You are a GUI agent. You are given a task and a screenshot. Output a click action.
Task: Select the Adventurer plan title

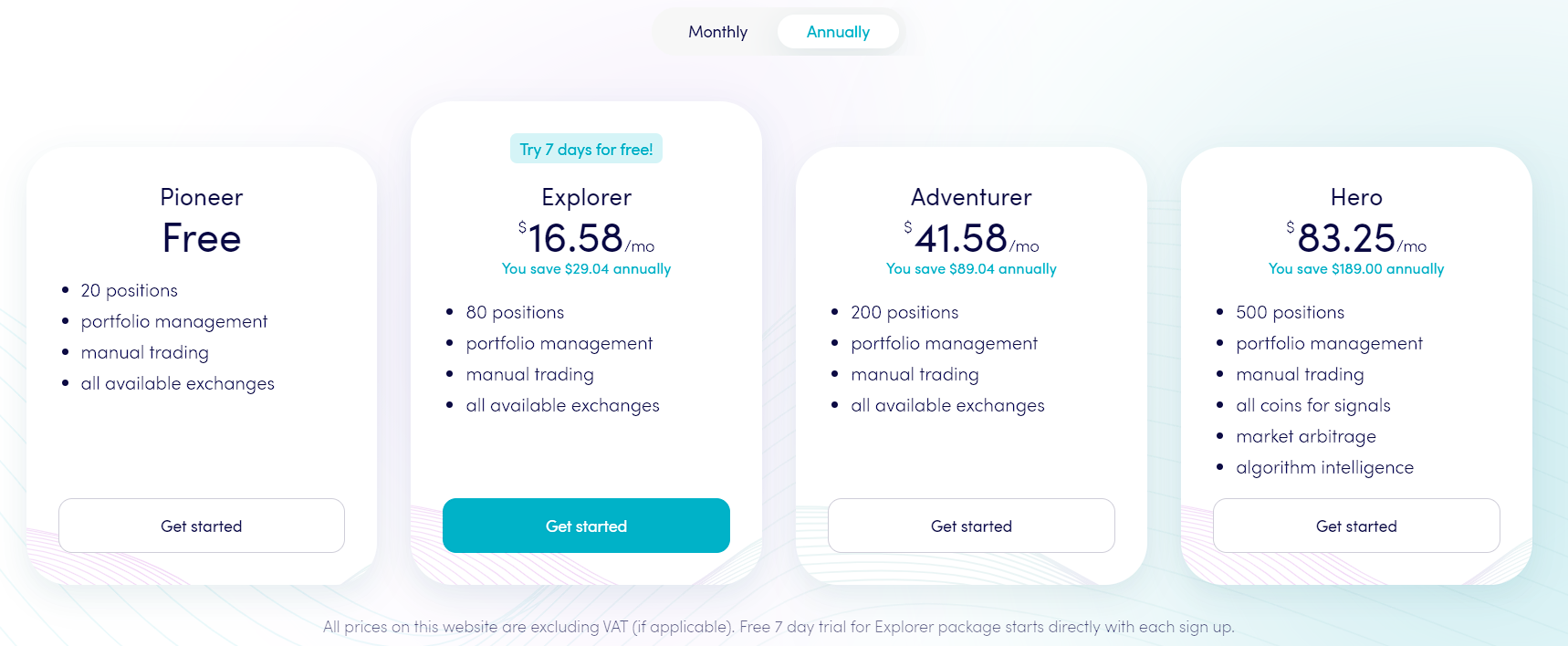971,197
